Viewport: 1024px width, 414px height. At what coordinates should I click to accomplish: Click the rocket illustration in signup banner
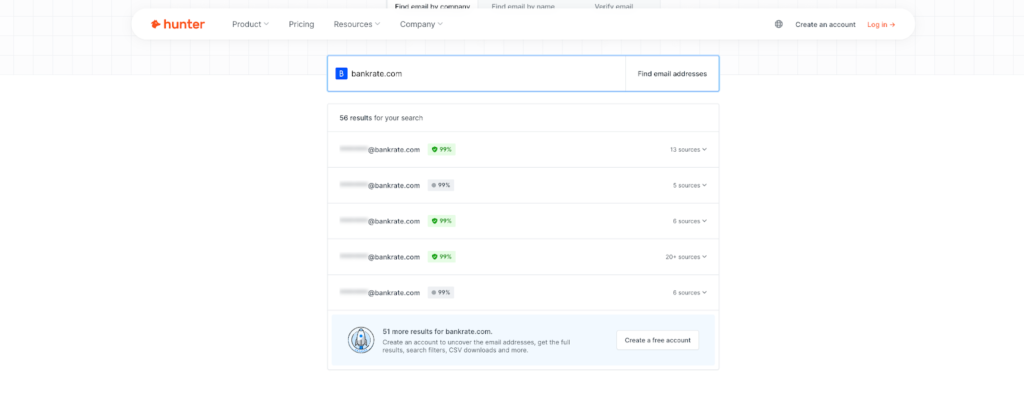(x=360, y=340)
